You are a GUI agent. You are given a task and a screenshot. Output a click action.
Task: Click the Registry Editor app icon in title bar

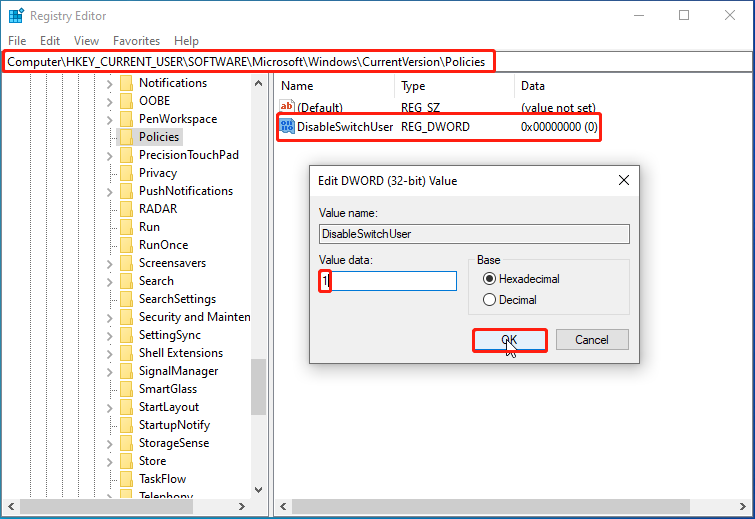point(16,16)
